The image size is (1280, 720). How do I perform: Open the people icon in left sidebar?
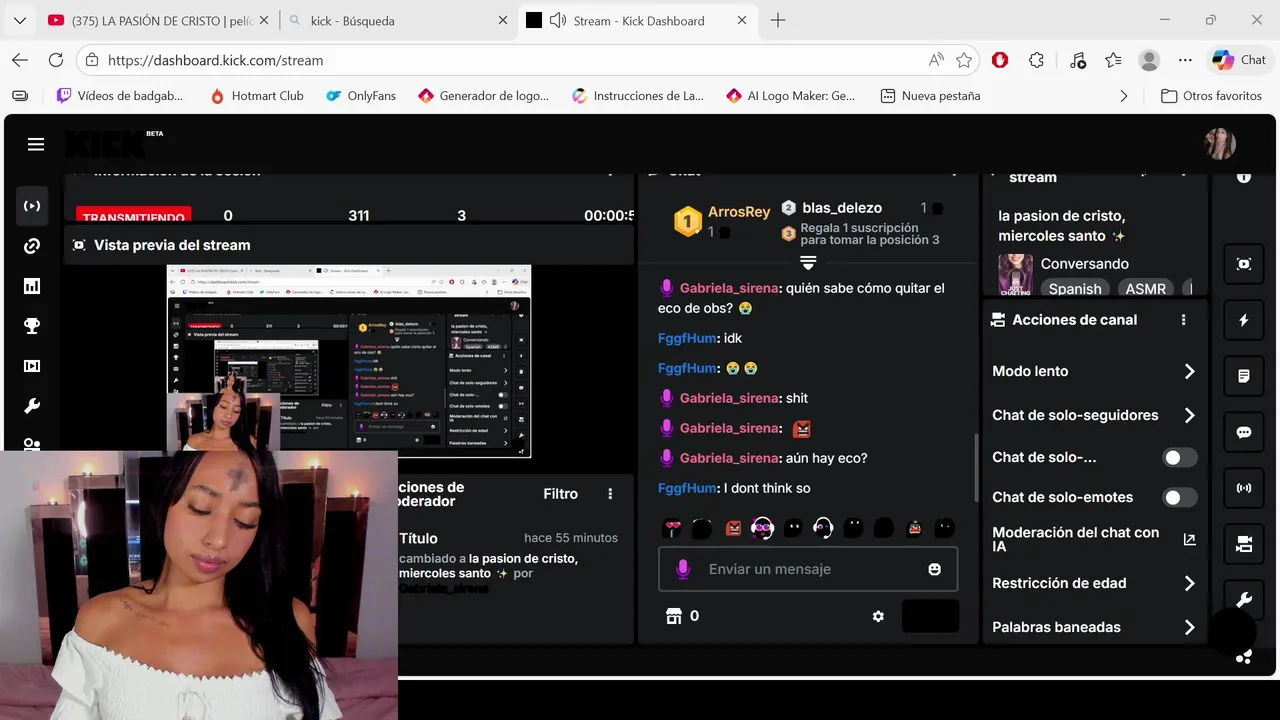click(32, 445)
